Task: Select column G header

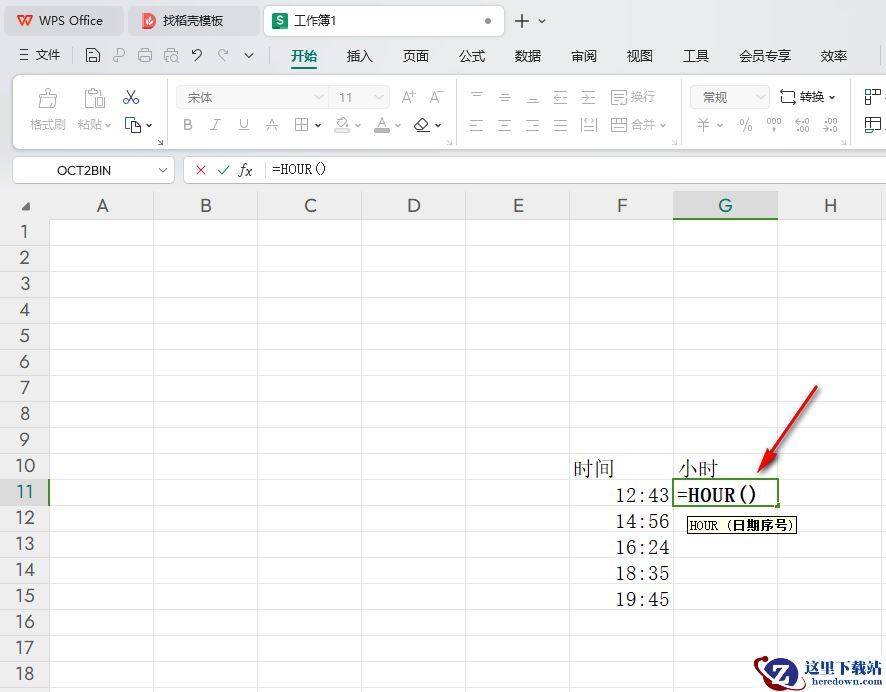Action: point(725,205)
